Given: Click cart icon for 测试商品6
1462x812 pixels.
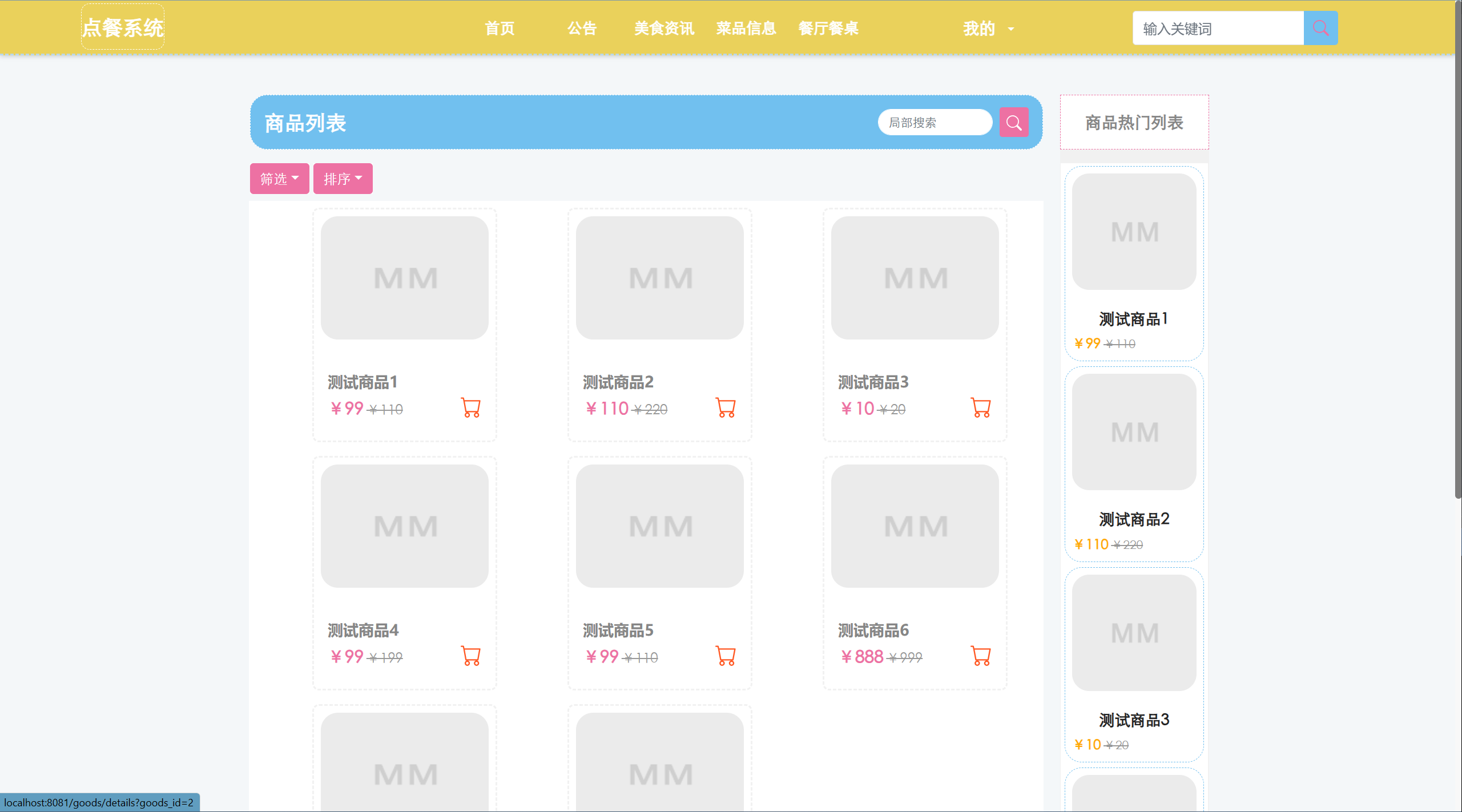Looking at the screenshot, I should pyautogui.click(x=981, y=656).
